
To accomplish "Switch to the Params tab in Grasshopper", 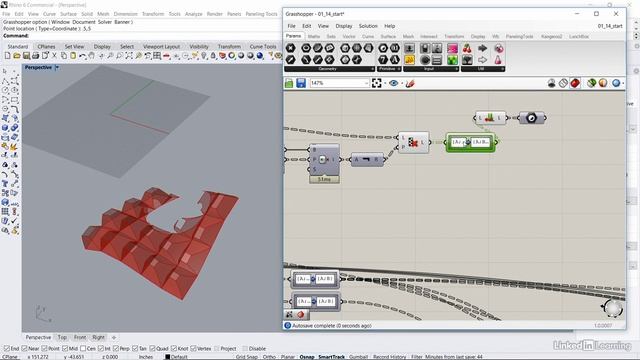I will pos(293,36).
